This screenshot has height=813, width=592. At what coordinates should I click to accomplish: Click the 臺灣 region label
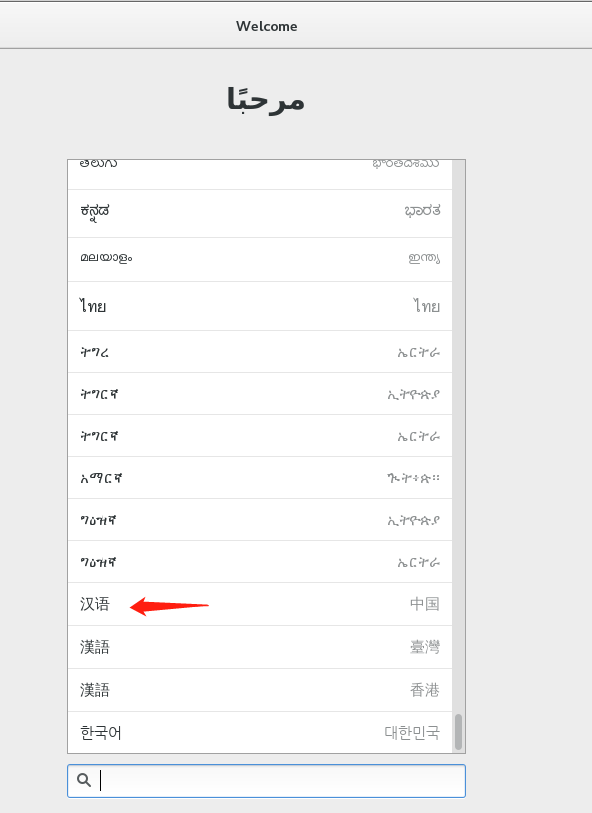coord(425,647)
